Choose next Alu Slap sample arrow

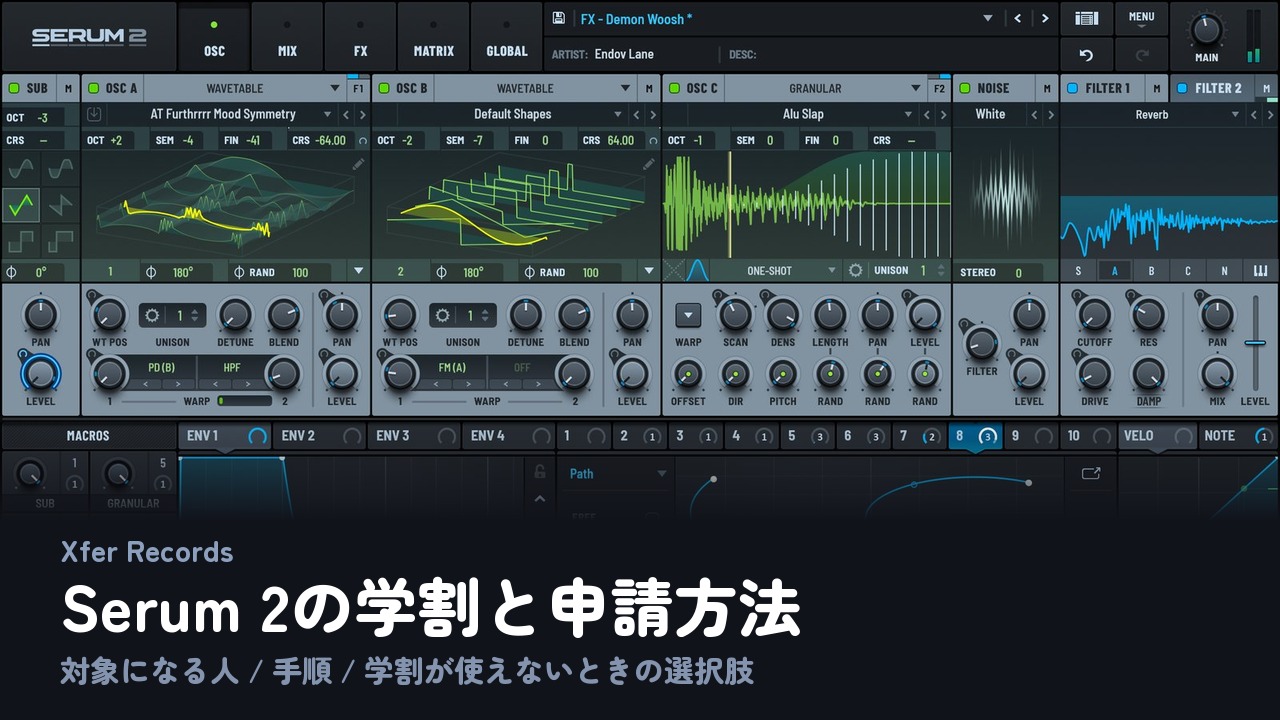click(943, 114)
